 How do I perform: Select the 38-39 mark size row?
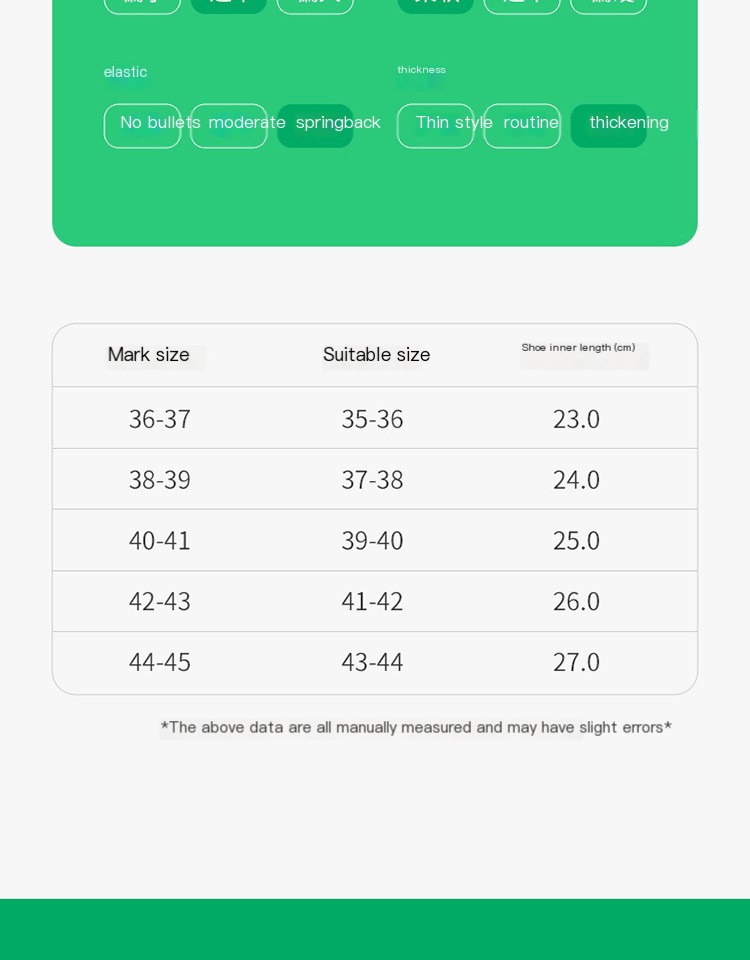point(160,480)
